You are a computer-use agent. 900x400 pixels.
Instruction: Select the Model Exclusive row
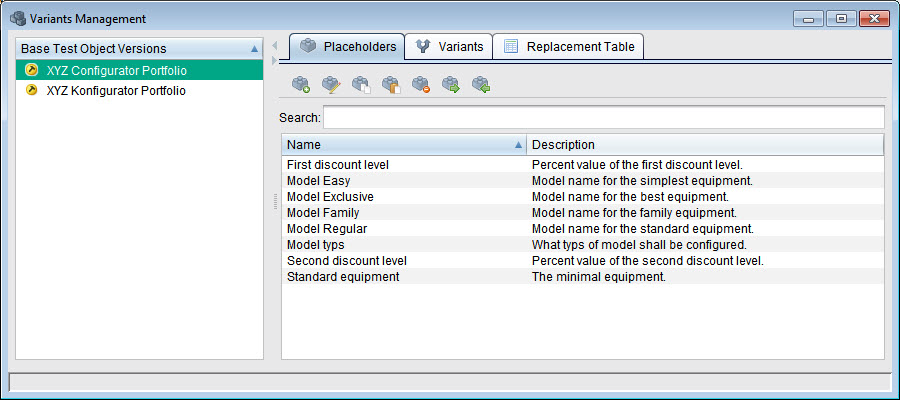[x=583, y=196]
